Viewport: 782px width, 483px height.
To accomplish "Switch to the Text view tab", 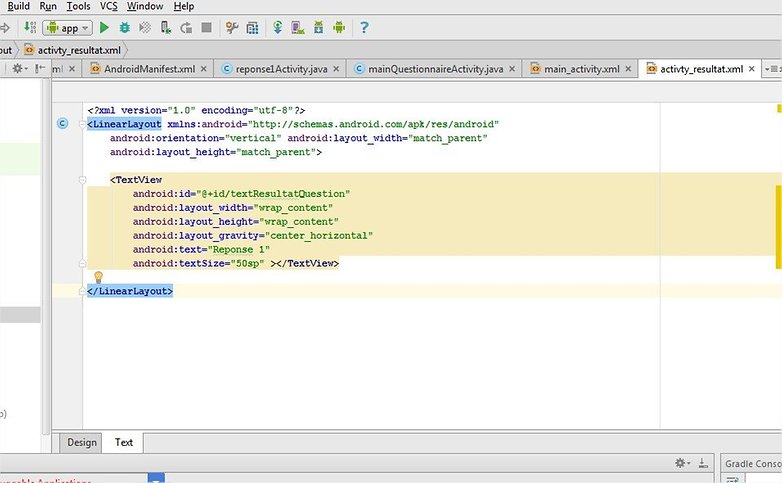I will pos(124,443).
